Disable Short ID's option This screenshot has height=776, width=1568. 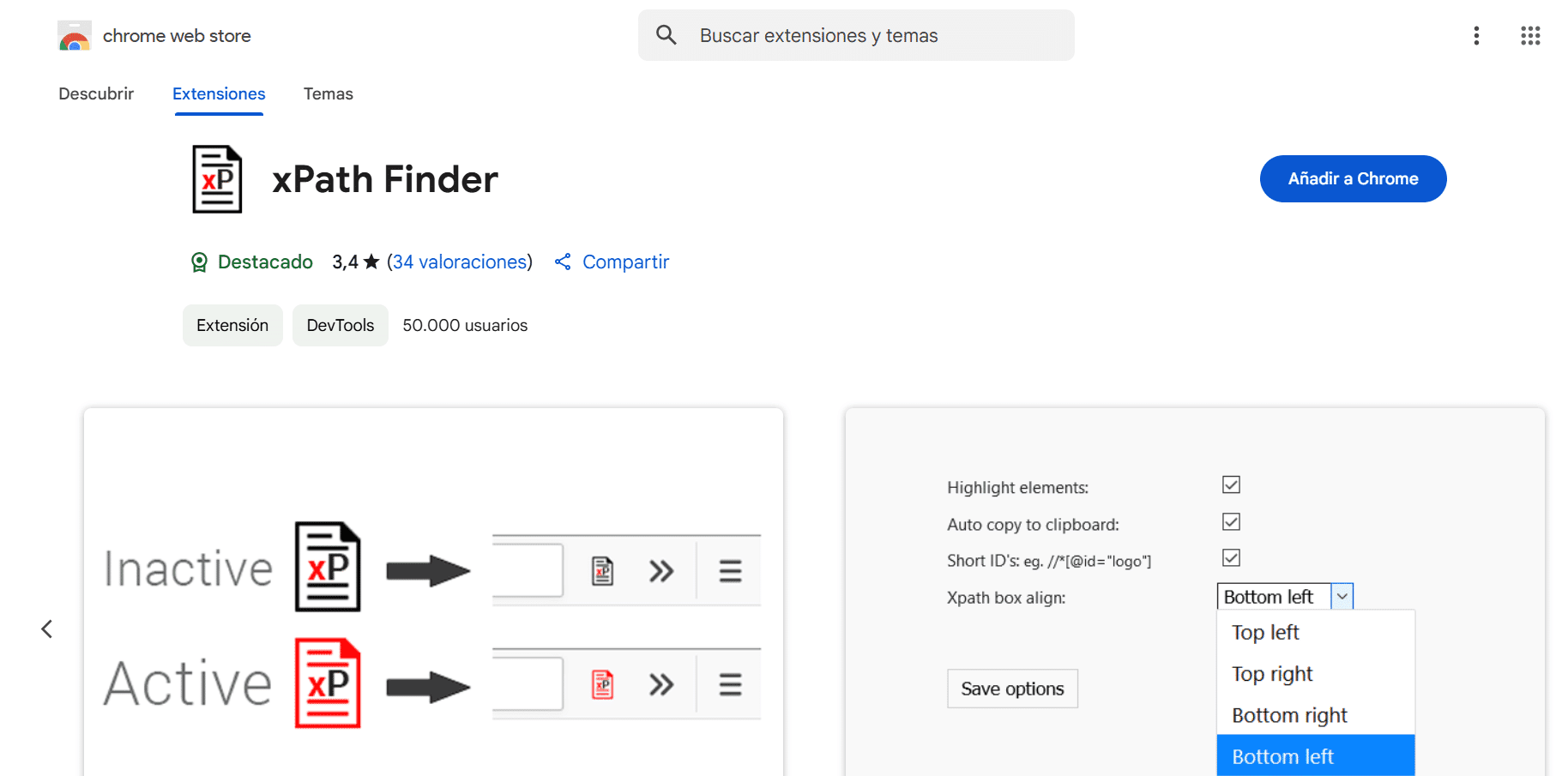coord(1230,557)
